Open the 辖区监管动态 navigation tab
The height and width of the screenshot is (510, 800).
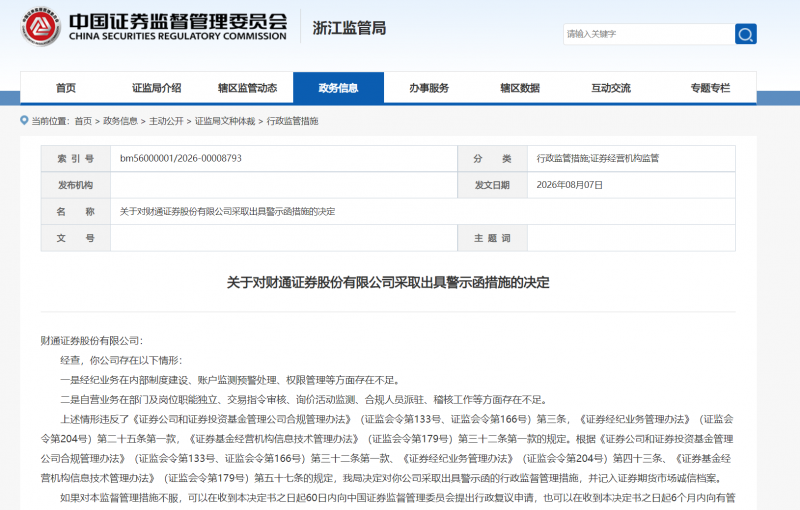click(x=247, y=88)
